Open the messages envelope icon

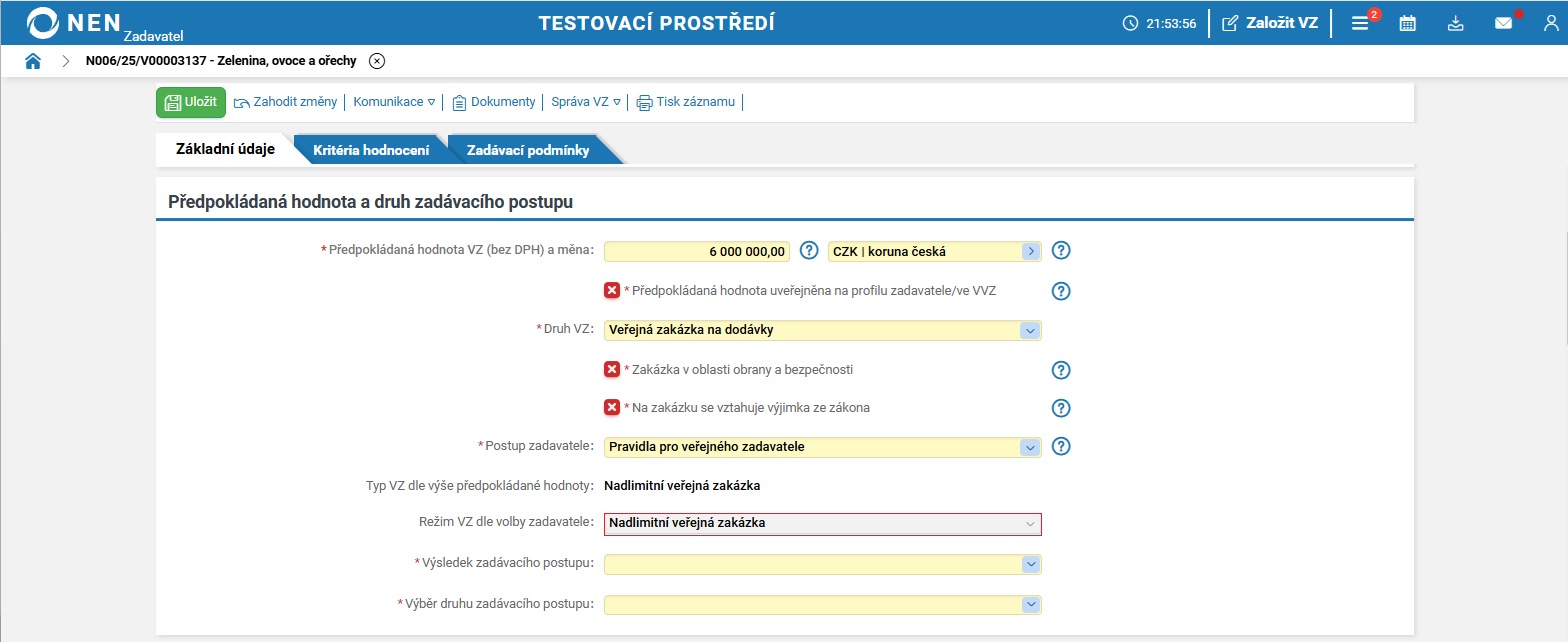pos(1504,23)
